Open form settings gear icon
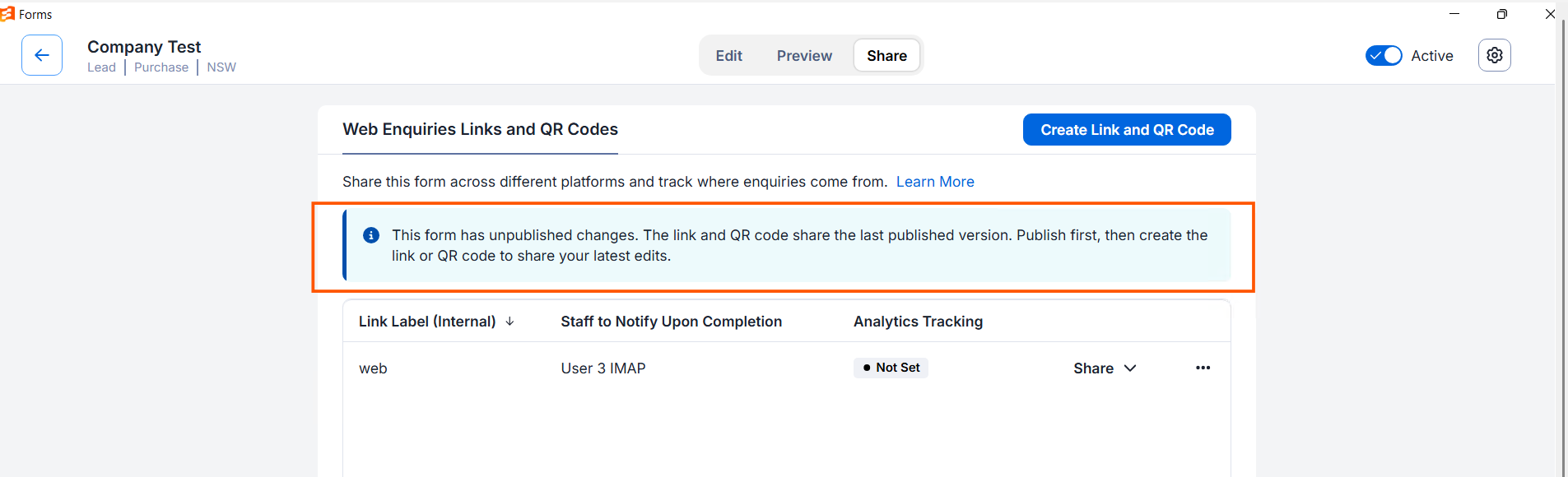Image resolution: width=1568 pixels, height=477 pixels. coord(1494,55)
